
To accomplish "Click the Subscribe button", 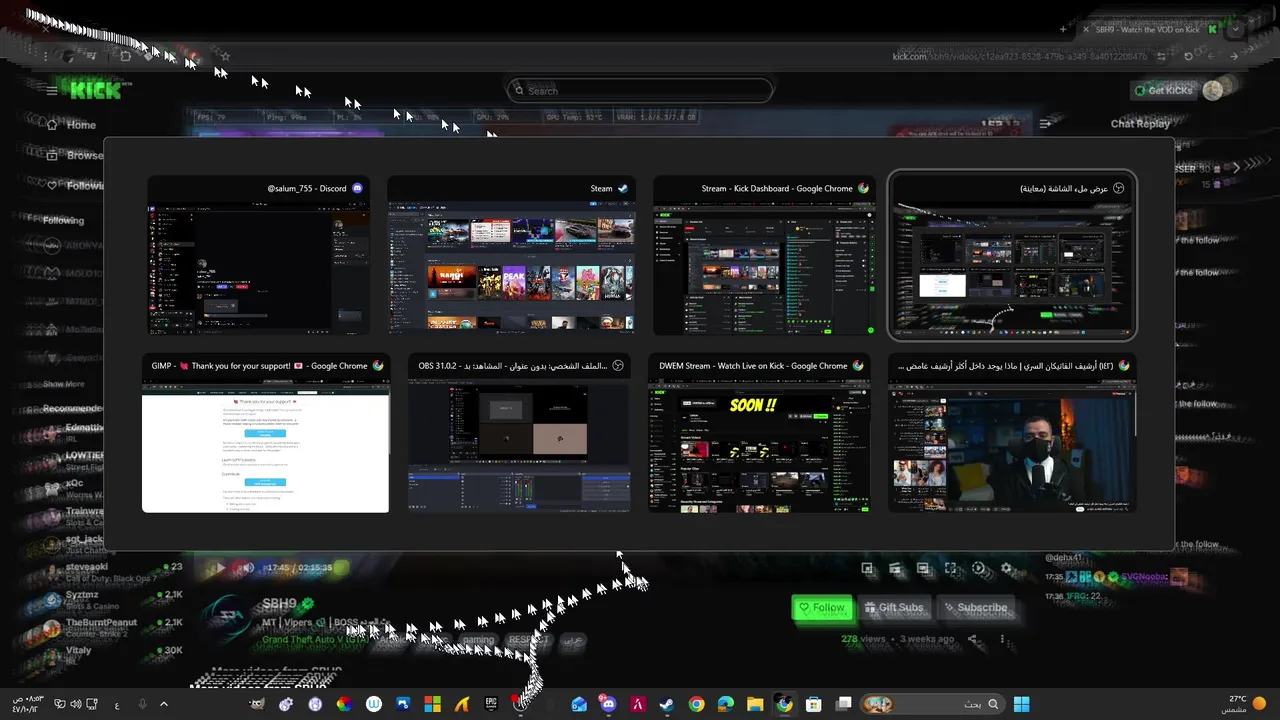I will [974, 607].
